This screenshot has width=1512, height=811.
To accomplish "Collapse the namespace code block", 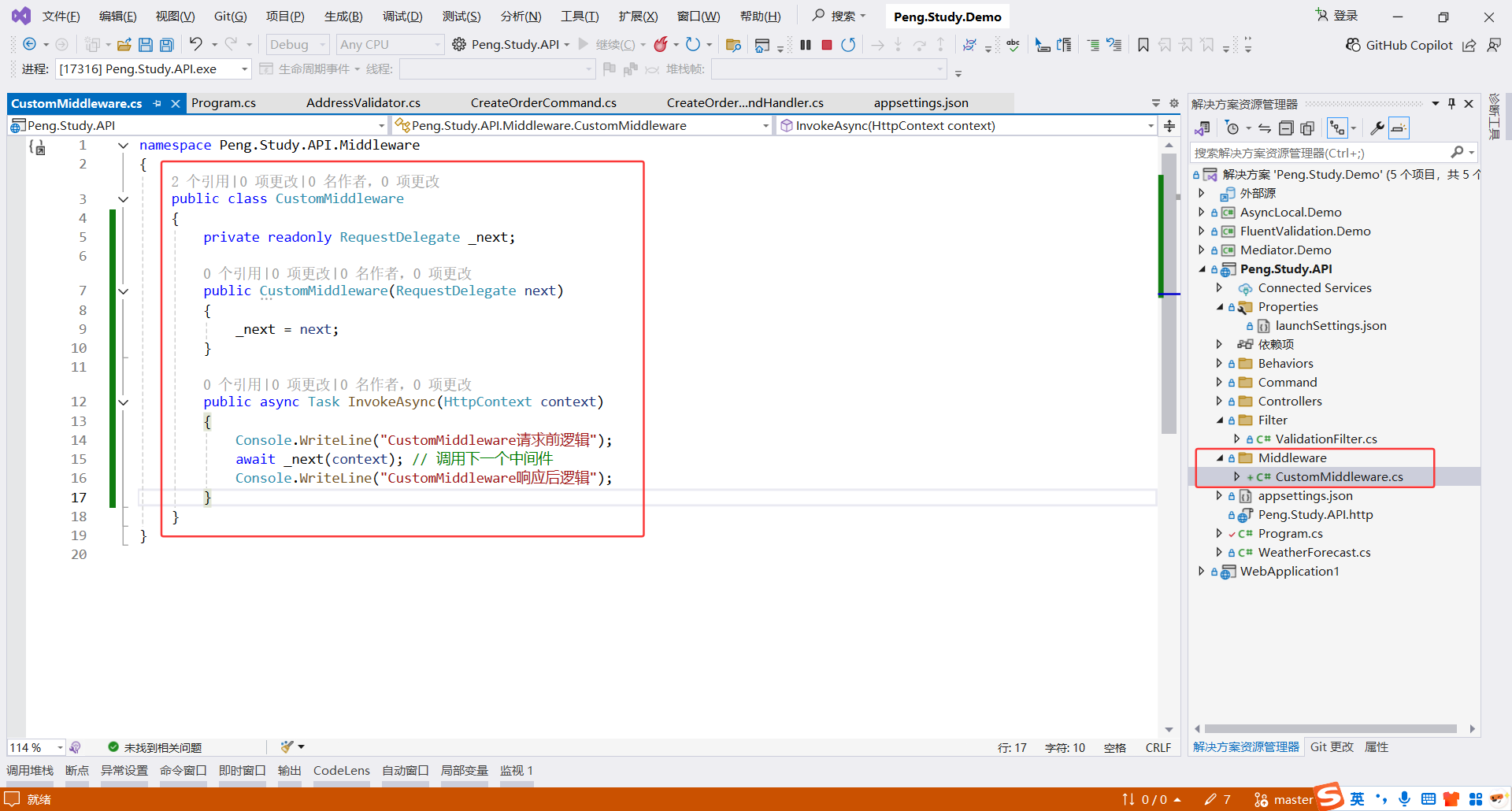I will coord(123,146).
